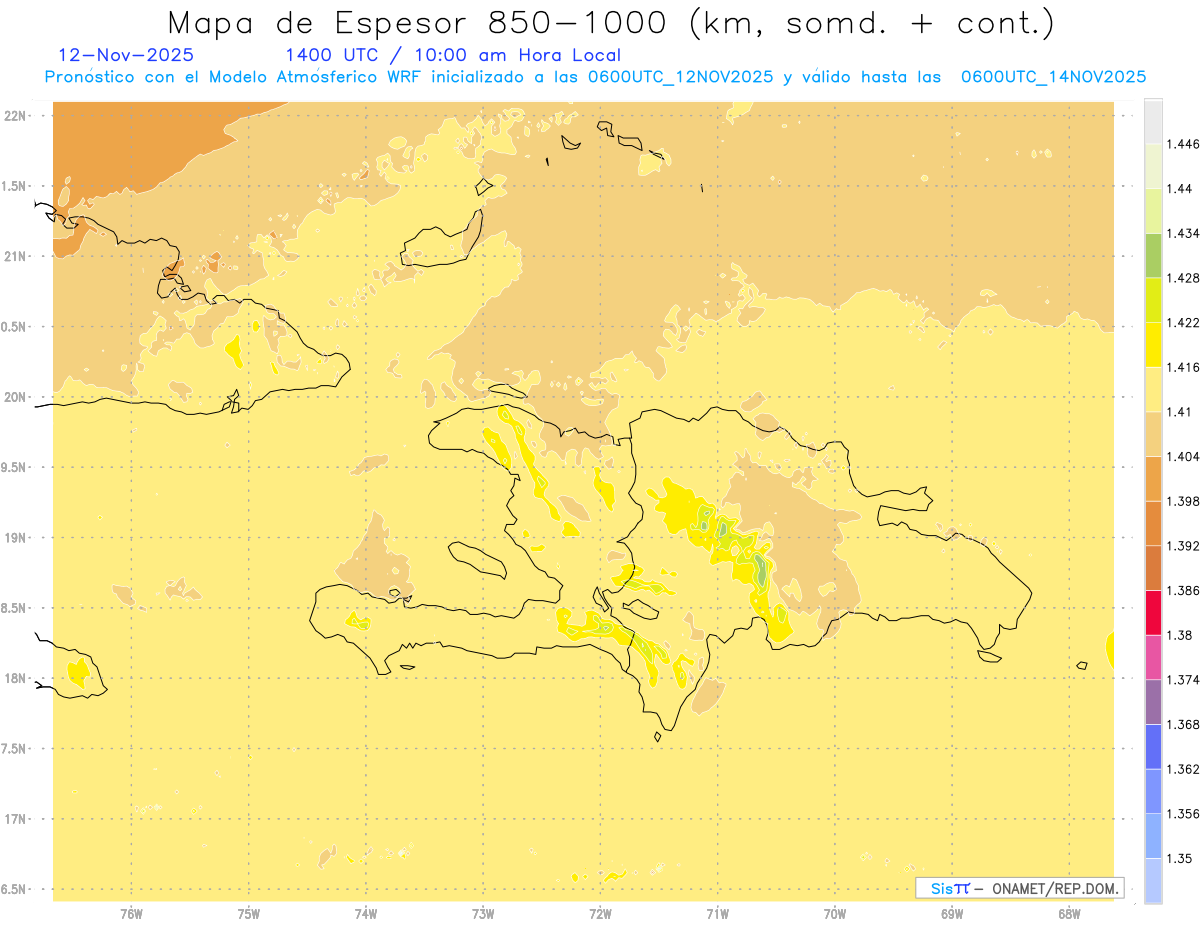The height and width of the screenshot is (927, 1200).
Task: Click the purple legend band between 1.374 and 1.368
Action: click(x=1153, y=702)
